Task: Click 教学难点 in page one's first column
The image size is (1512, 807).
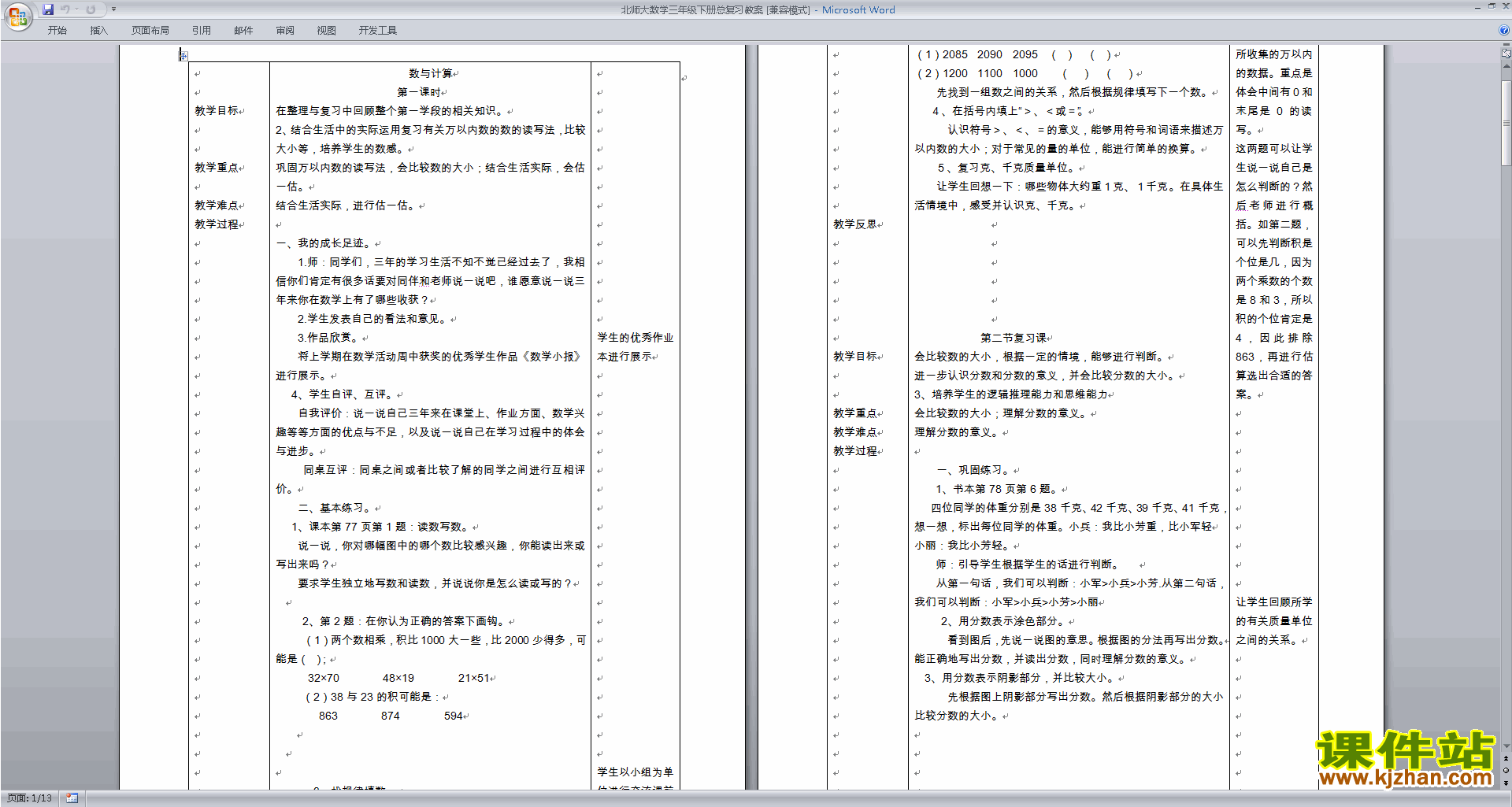Action: [x=217, y=205]
